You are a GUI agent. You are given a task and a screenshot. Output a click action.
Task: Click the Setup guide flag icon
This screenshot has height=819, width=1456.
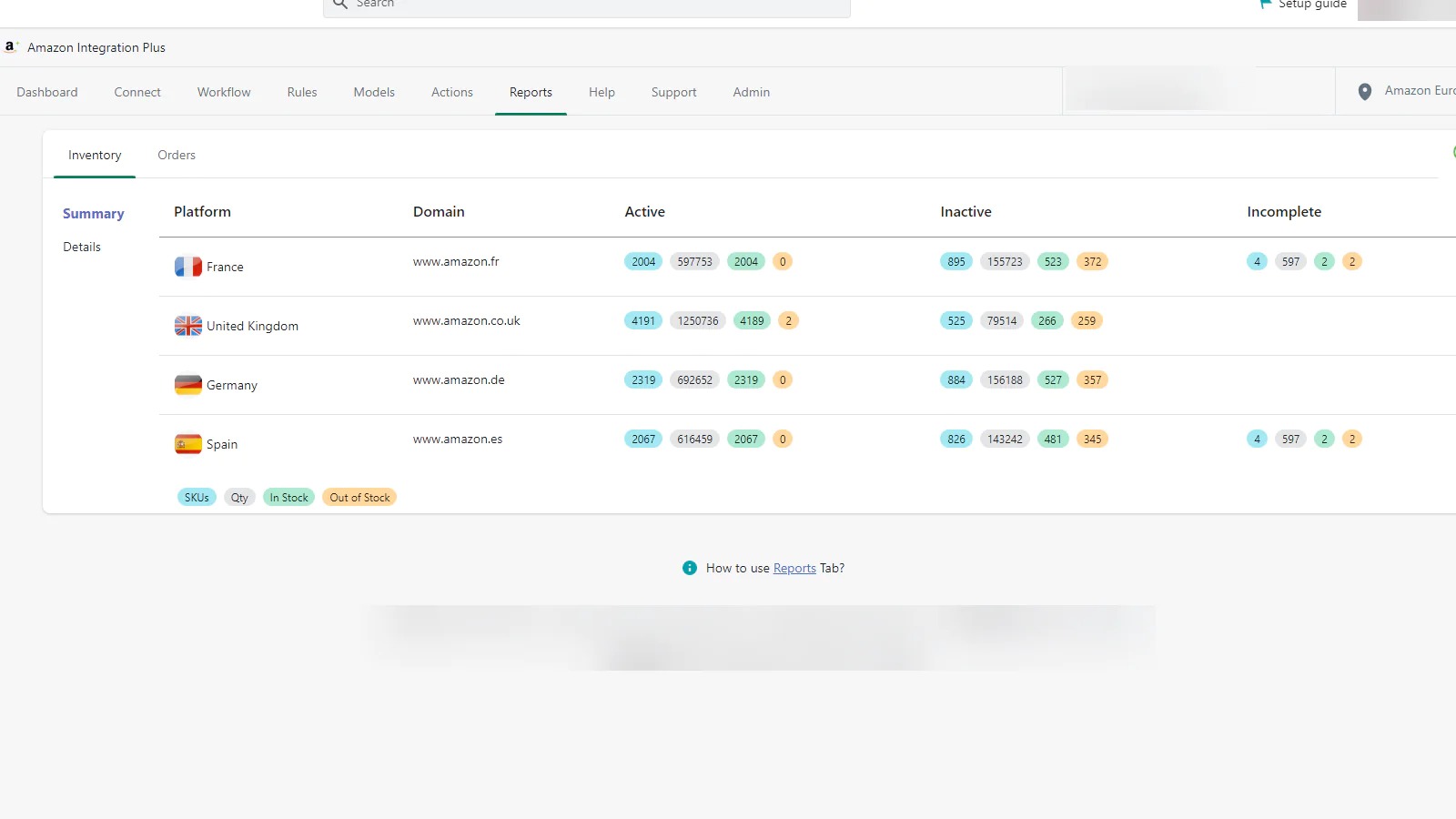click(1265, 4)
